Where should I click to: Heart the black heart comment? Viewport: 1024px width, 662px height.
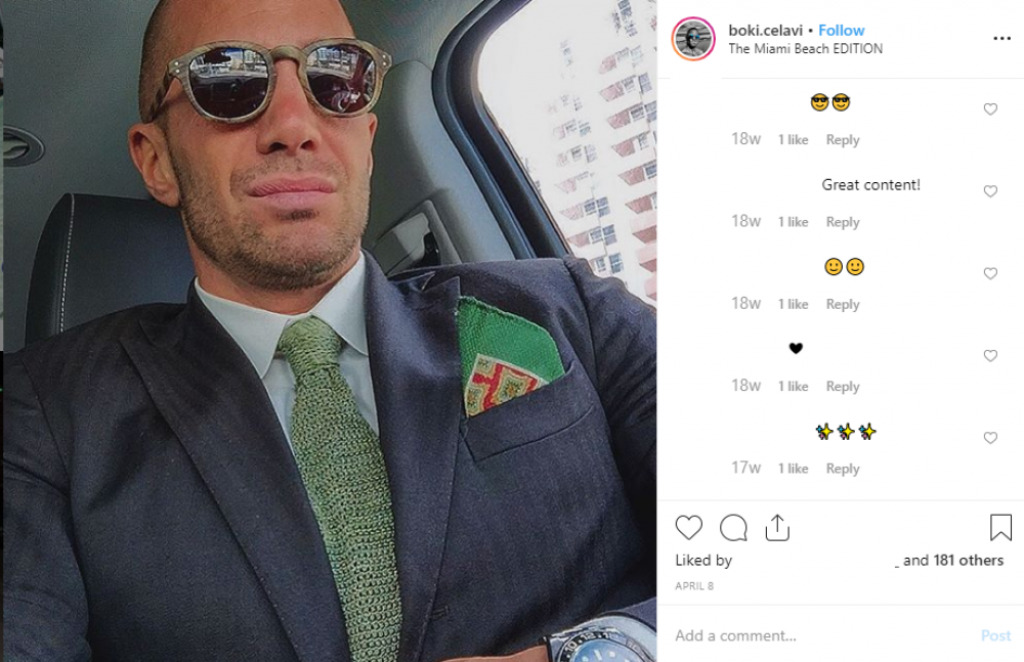[x=990, y=355]
